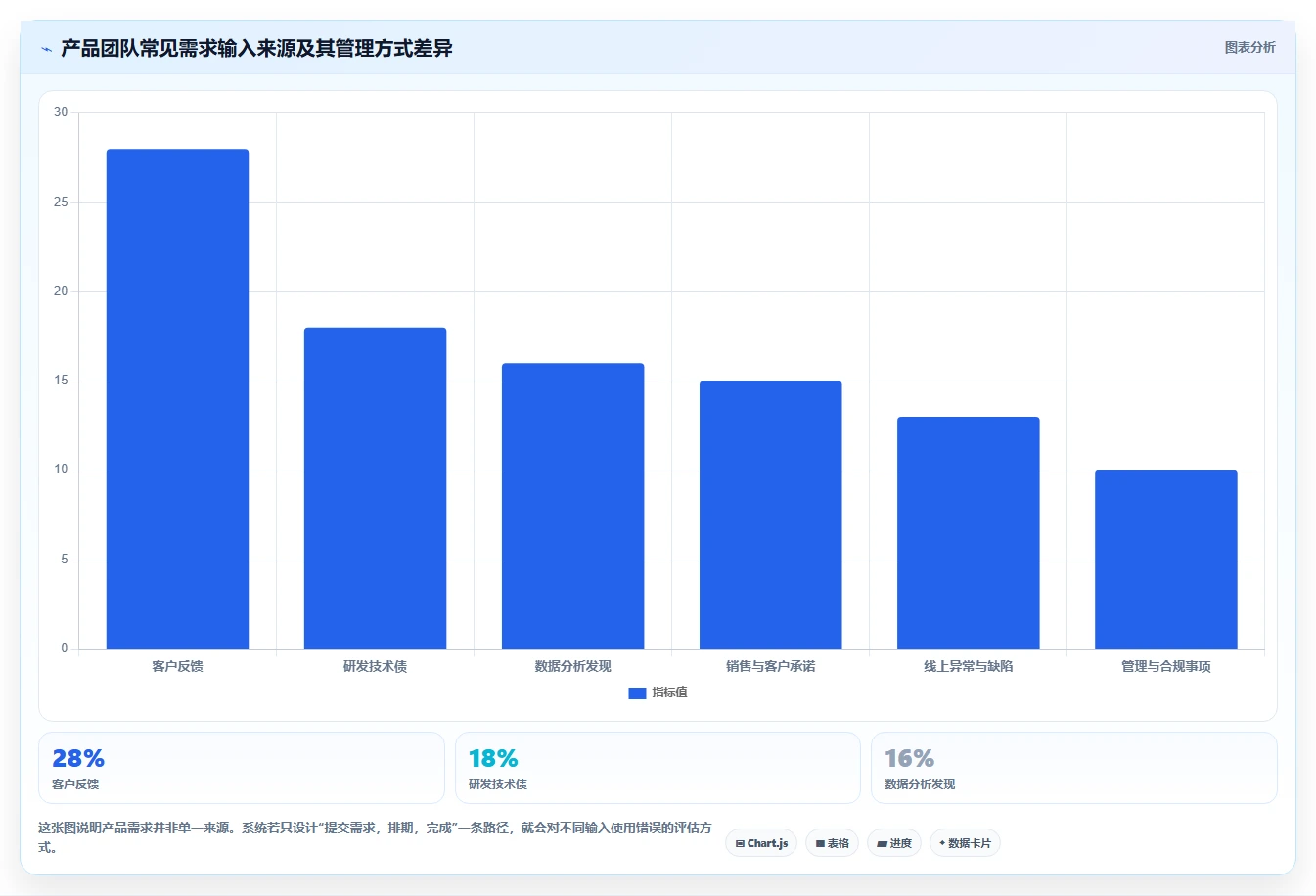Image resolution: width=1316 pixels, height=896 pixels.
Task: Toggle the 指标值 legend color box
Action: click(x=637, y=693)
